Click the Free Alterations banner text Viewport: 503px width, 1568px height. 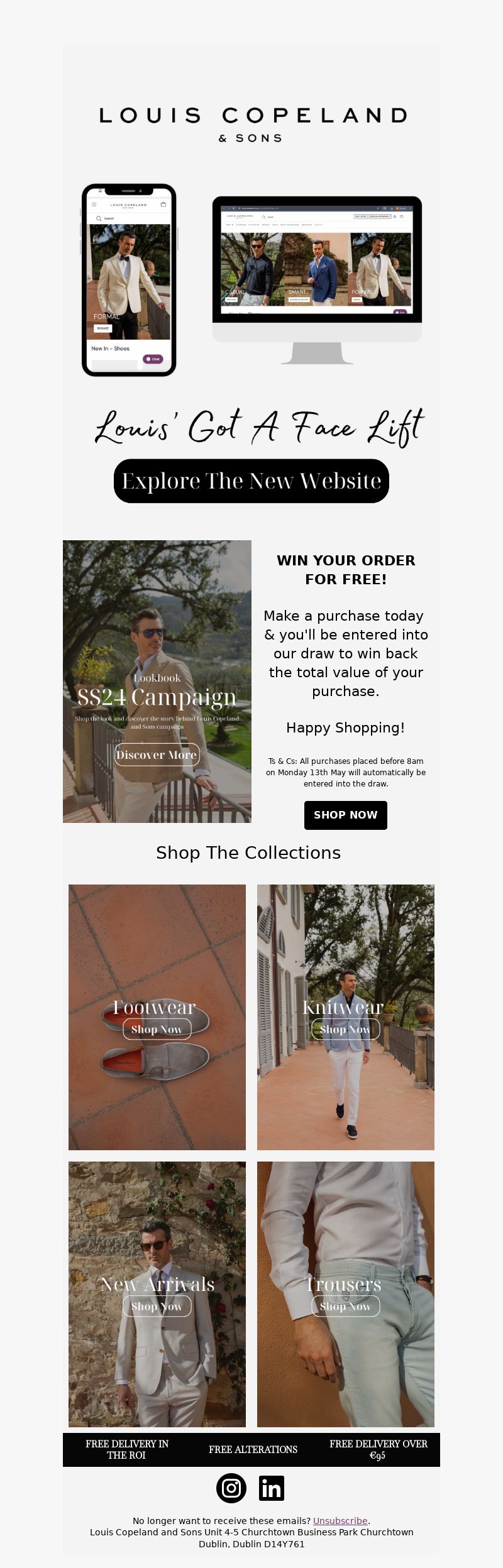click(x=253, y=1449)
